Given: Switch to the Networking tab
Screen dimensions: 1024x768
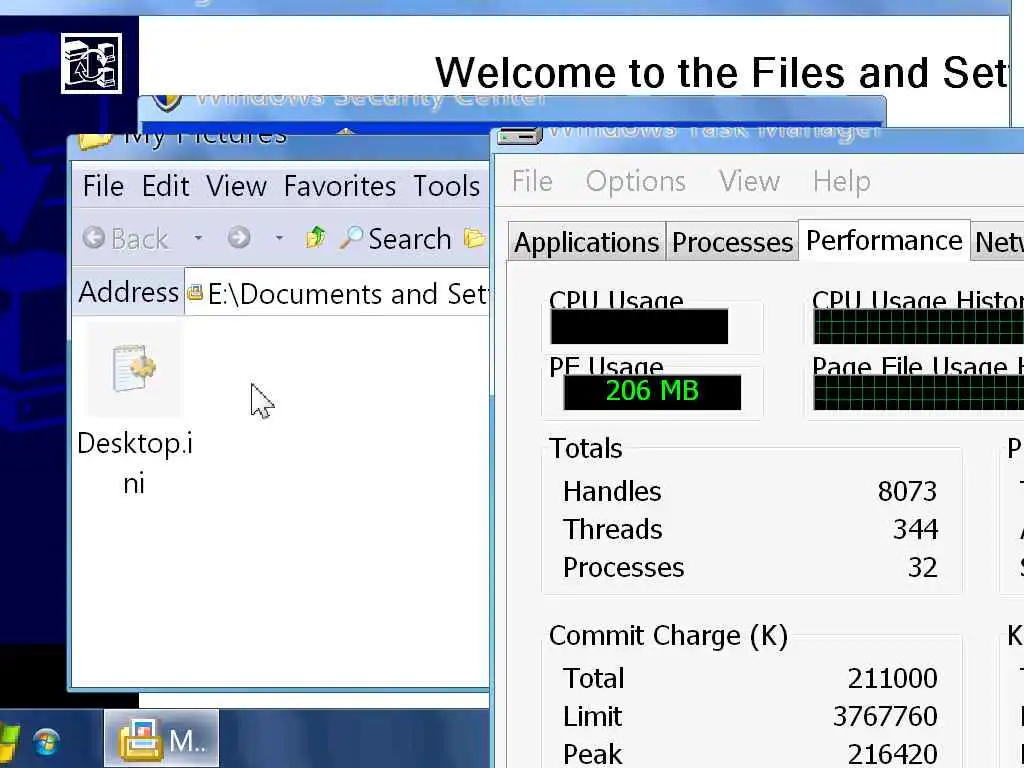Looking at the screenshot, I should pos(998,242).
